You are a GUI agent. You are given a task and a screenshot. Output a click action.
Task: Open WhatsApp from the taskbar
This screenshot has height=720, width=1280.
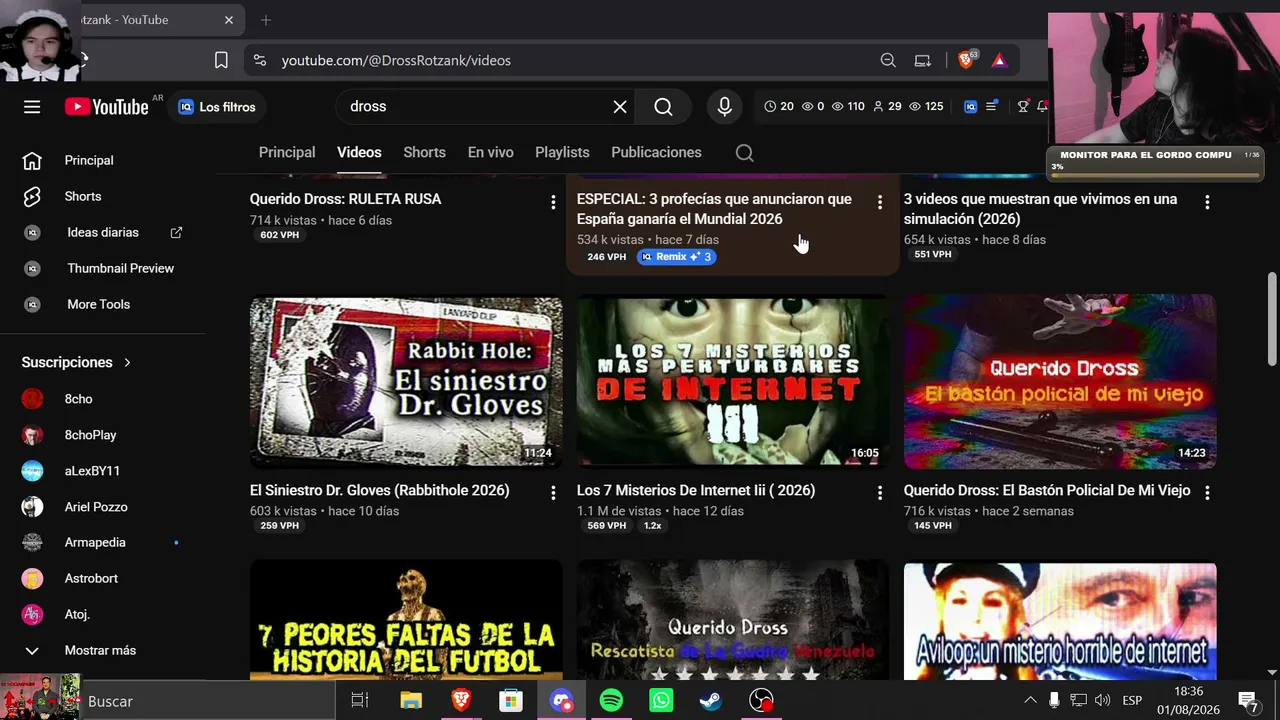pos(661,701)
